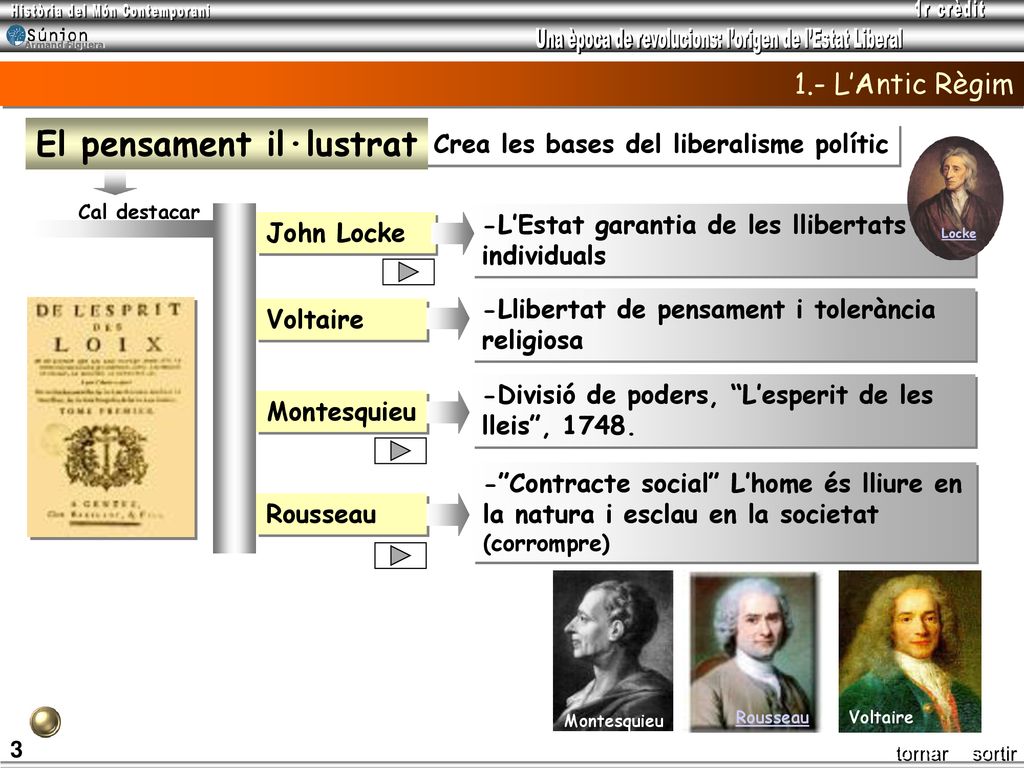Click the Voltaire portrait painting
1024x768 pixels.
coord(910,651)
